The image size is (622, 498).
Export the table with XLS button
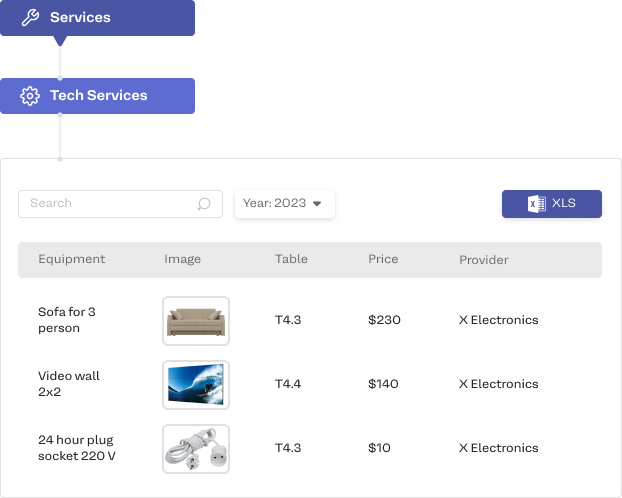pos(552,204)
